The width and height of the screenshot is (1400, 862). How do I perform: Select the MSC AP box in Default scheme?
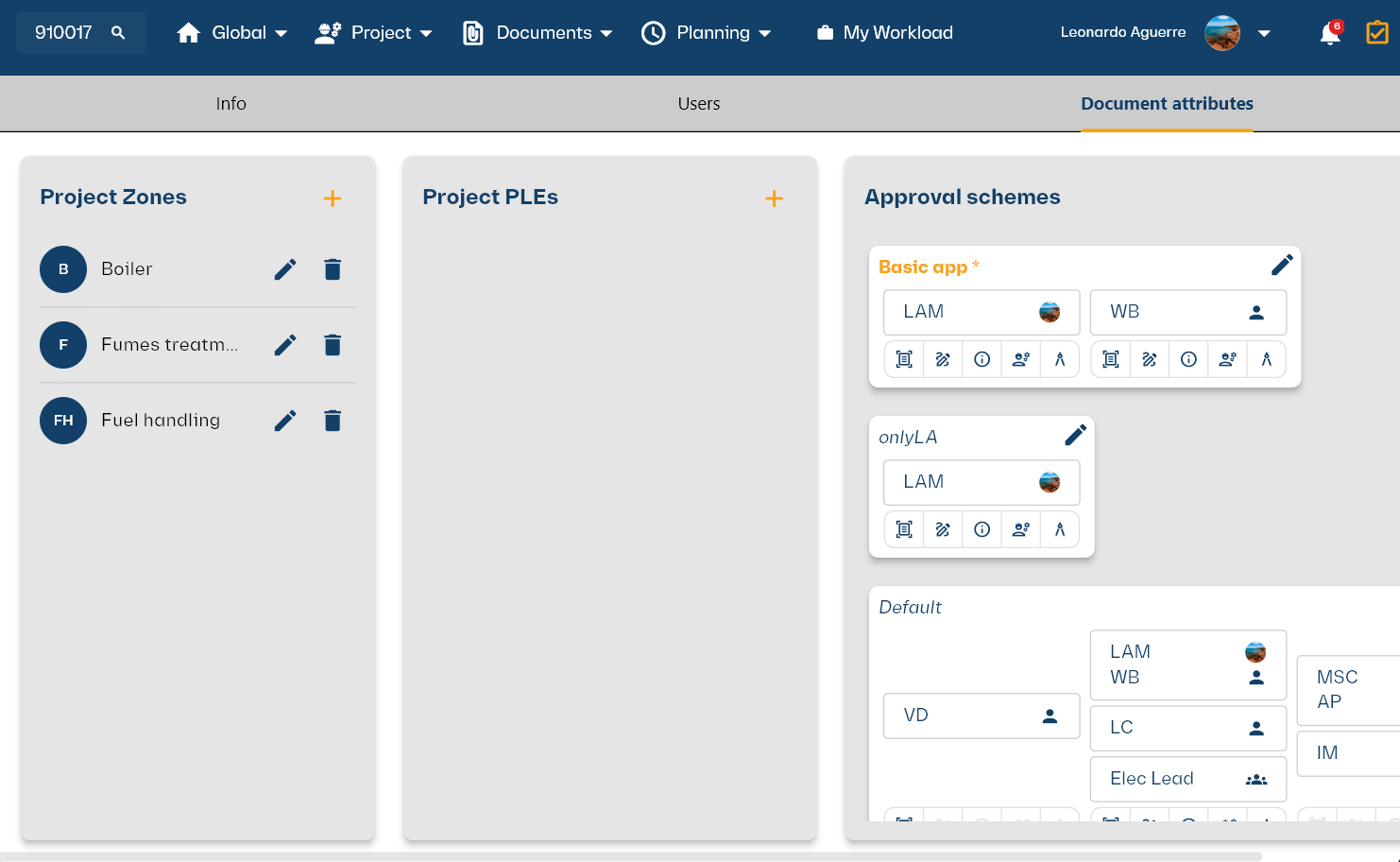tap(1348, 690)
